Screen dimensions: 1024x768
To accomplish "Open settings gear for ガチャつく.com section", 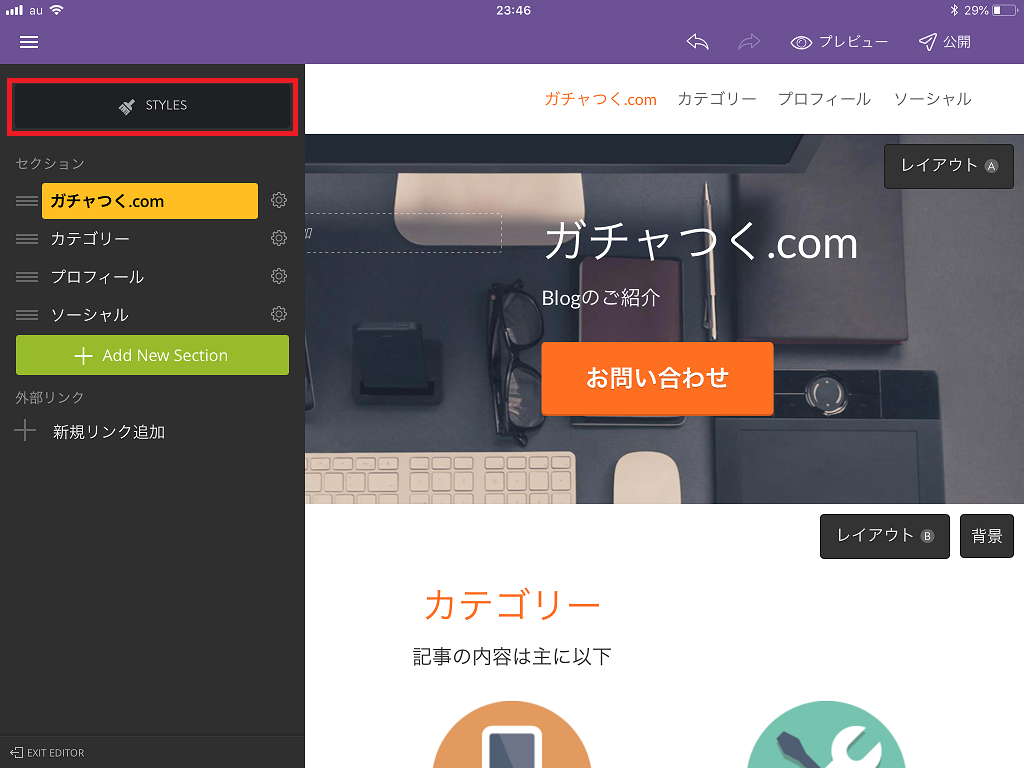I will [x=279, y=200].
